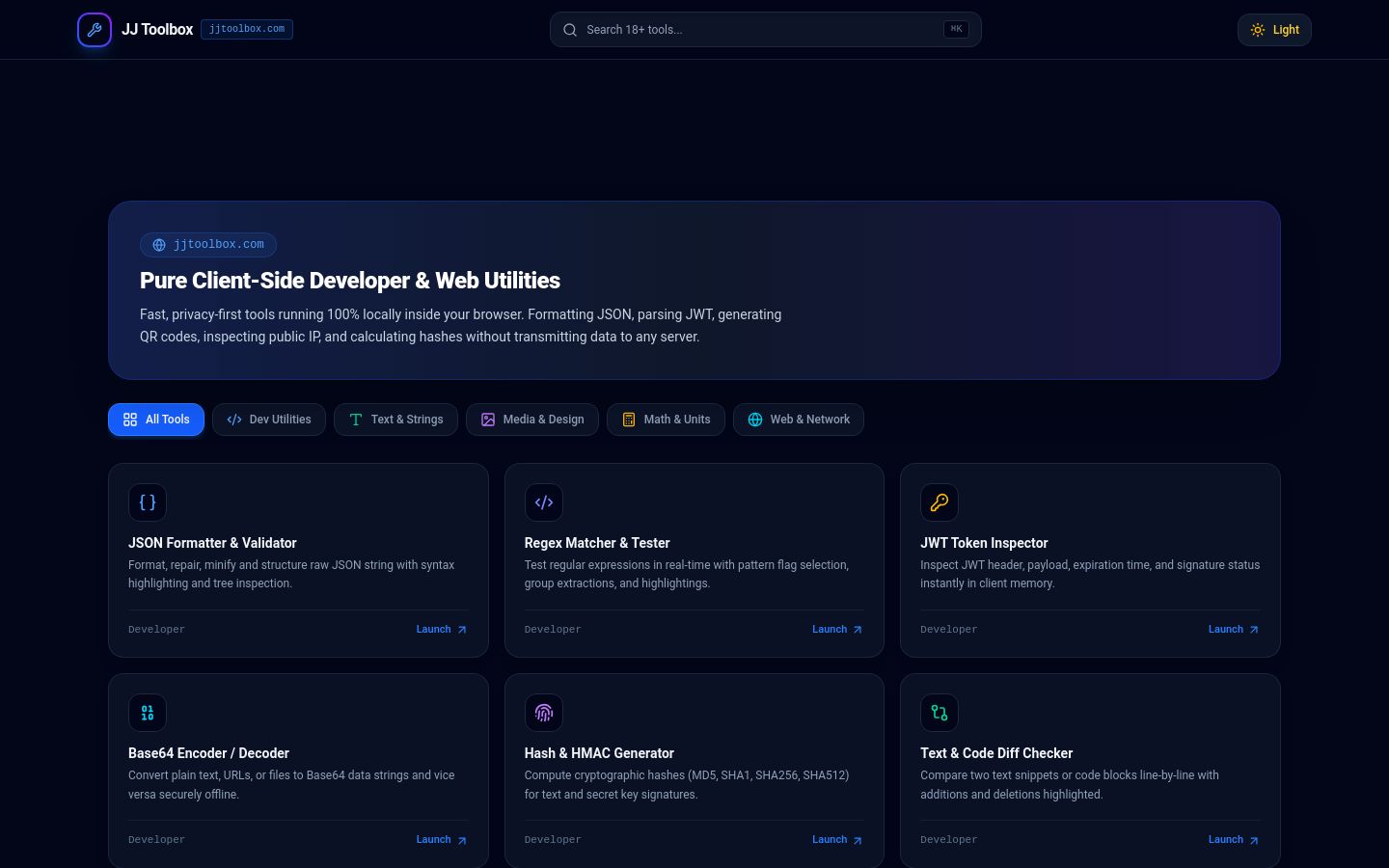Viewport: 1389px width, 868px height.
Task: Click the arrow icon beside Diff Checker Launch
Action: [x=1254, y=840]
